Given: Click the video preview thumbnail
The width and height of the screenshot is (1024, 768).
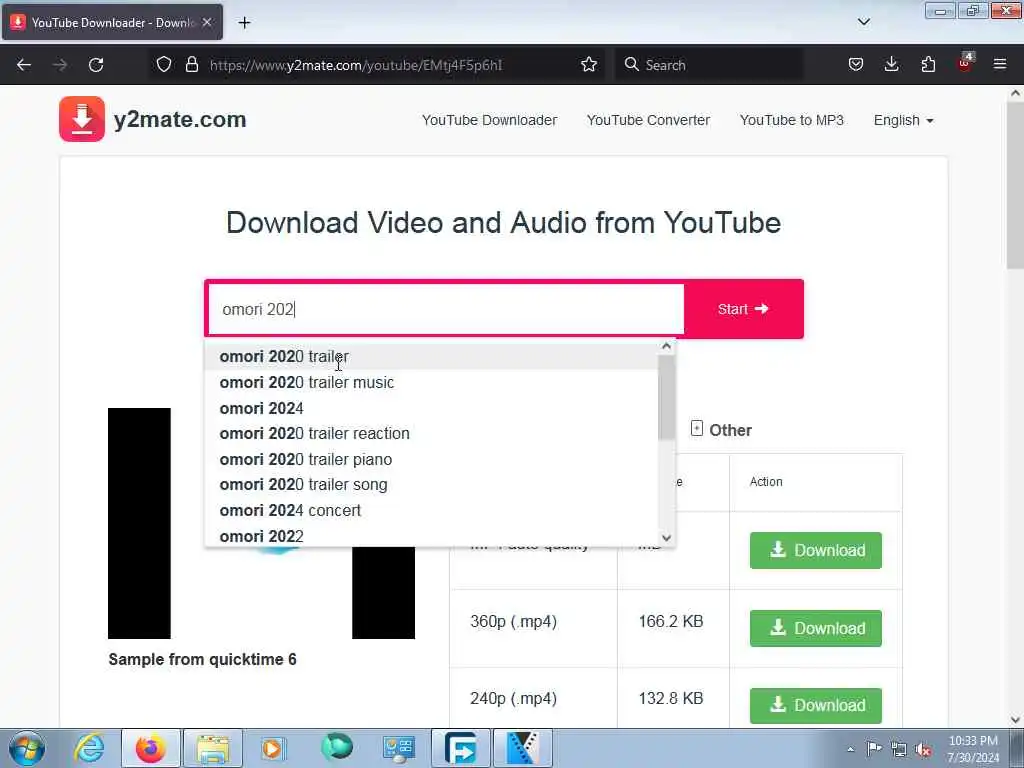Looking at the screenshot, I should pos(261,523).
